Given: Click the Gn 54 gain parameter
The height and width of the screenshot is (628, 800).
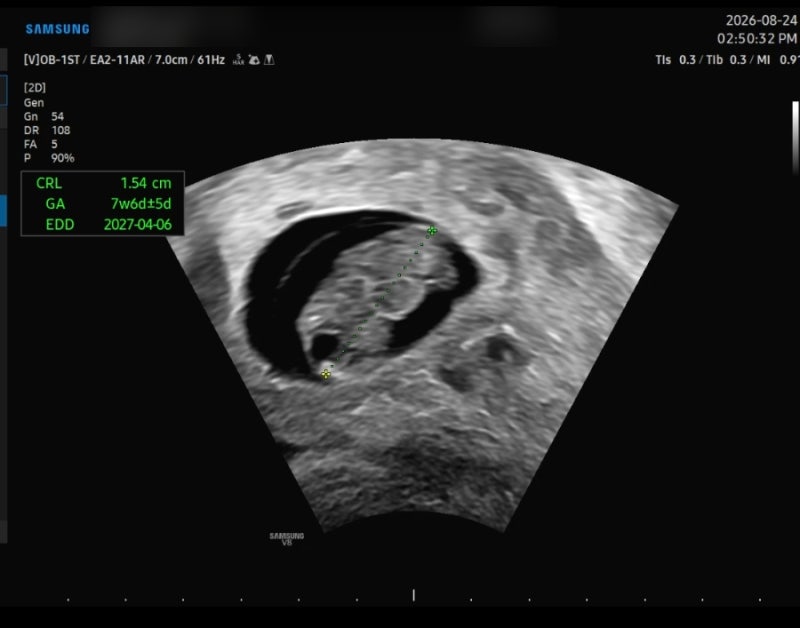Looking at the screenshot, I should coord(44,116).
